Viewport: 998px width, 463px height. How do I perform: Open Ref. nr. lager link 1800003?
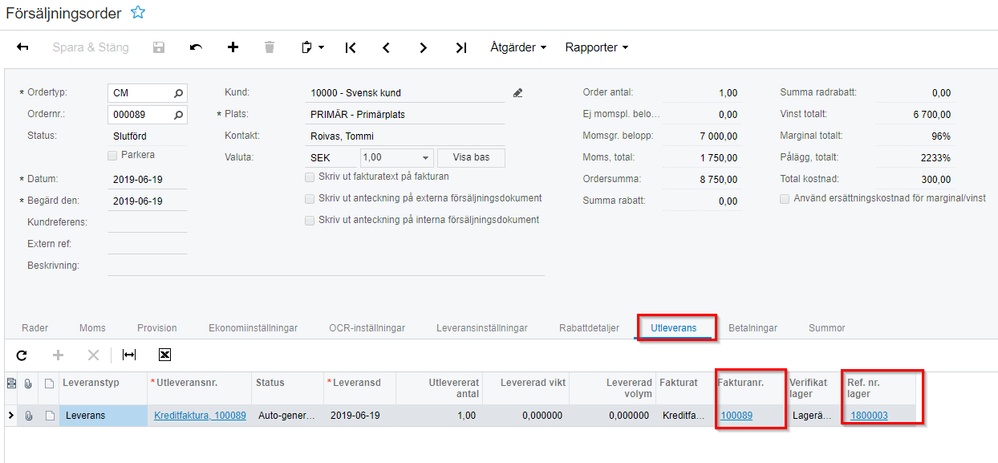point(869,414)
